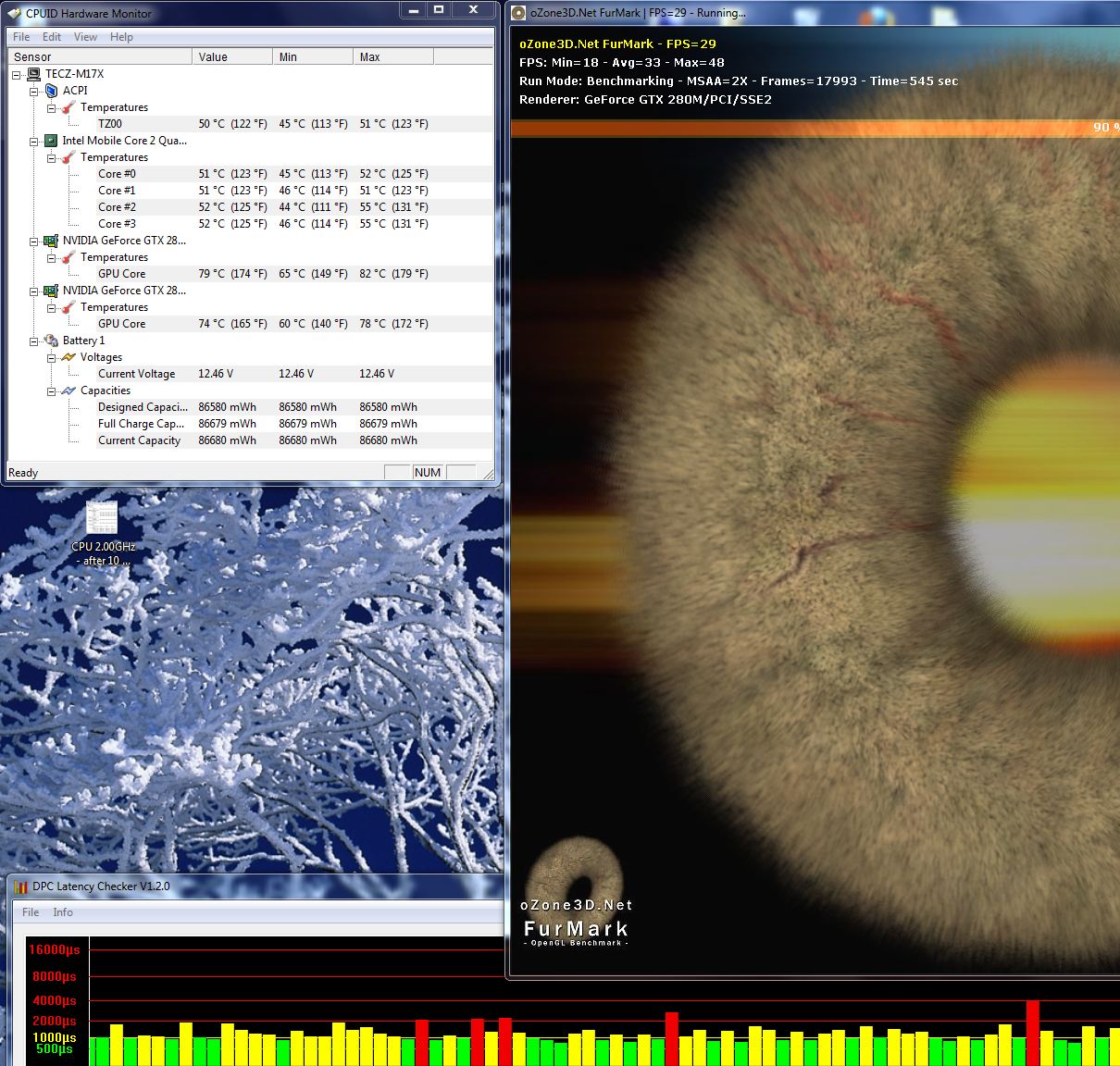Click the 16000µs label in DPC Latency Checker
This screenshot has width=1120, height=1066.
pos(55,949)
